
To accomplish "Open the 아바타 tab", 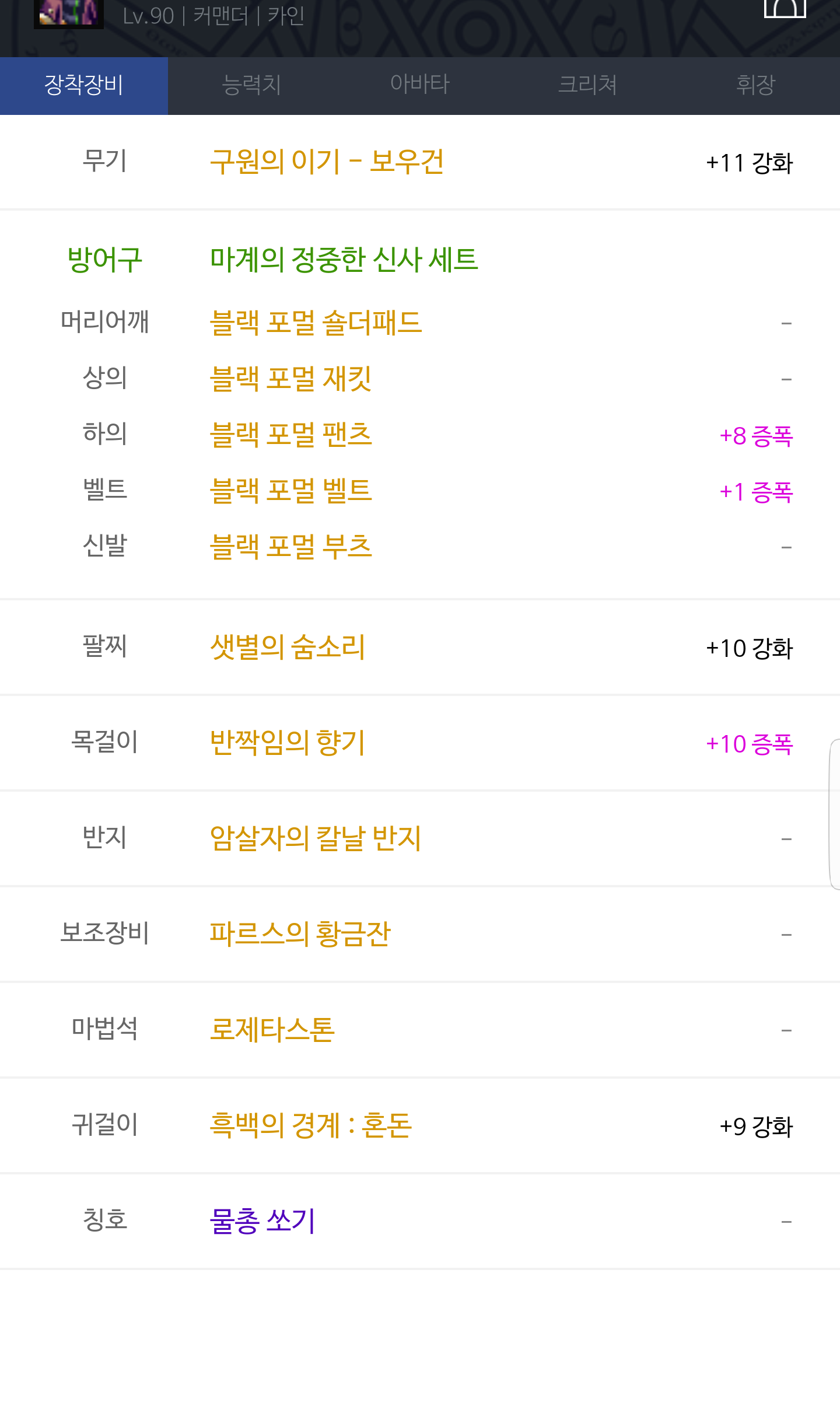I will click(420, 85).
